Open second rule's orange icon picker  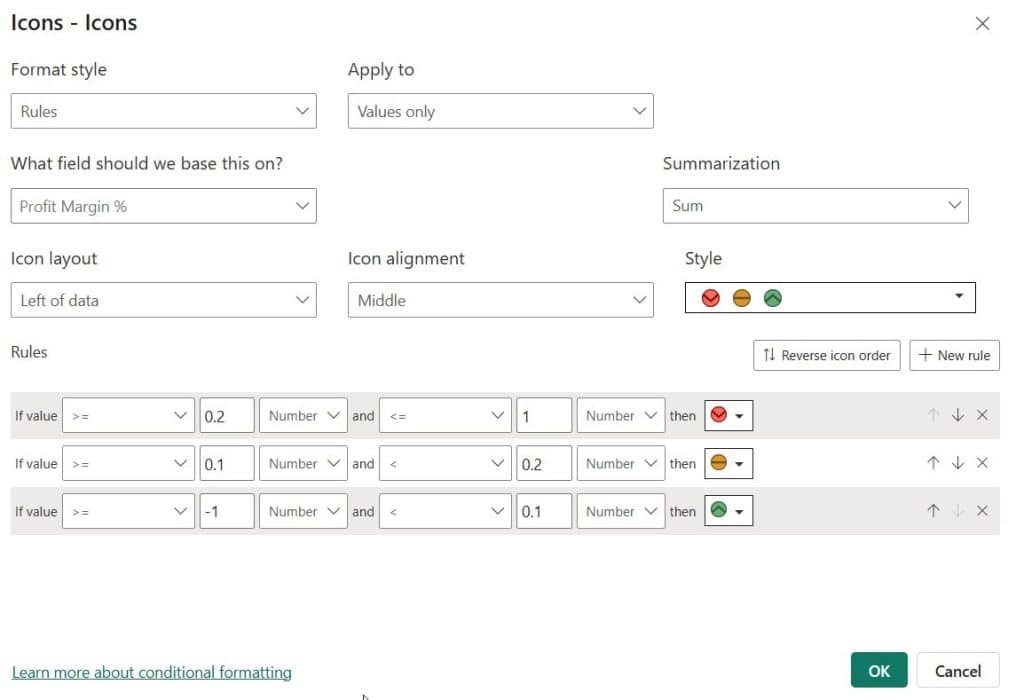click(728, 463)
